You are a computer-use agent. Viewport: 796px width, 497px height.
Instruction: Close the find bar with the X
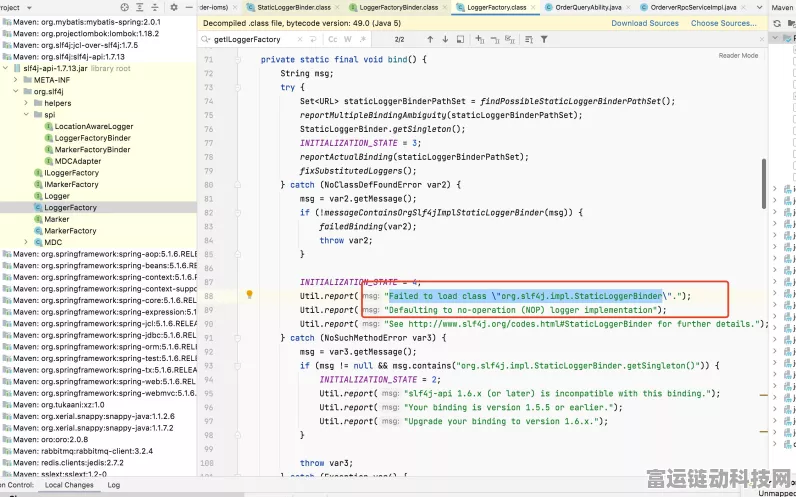761,40
